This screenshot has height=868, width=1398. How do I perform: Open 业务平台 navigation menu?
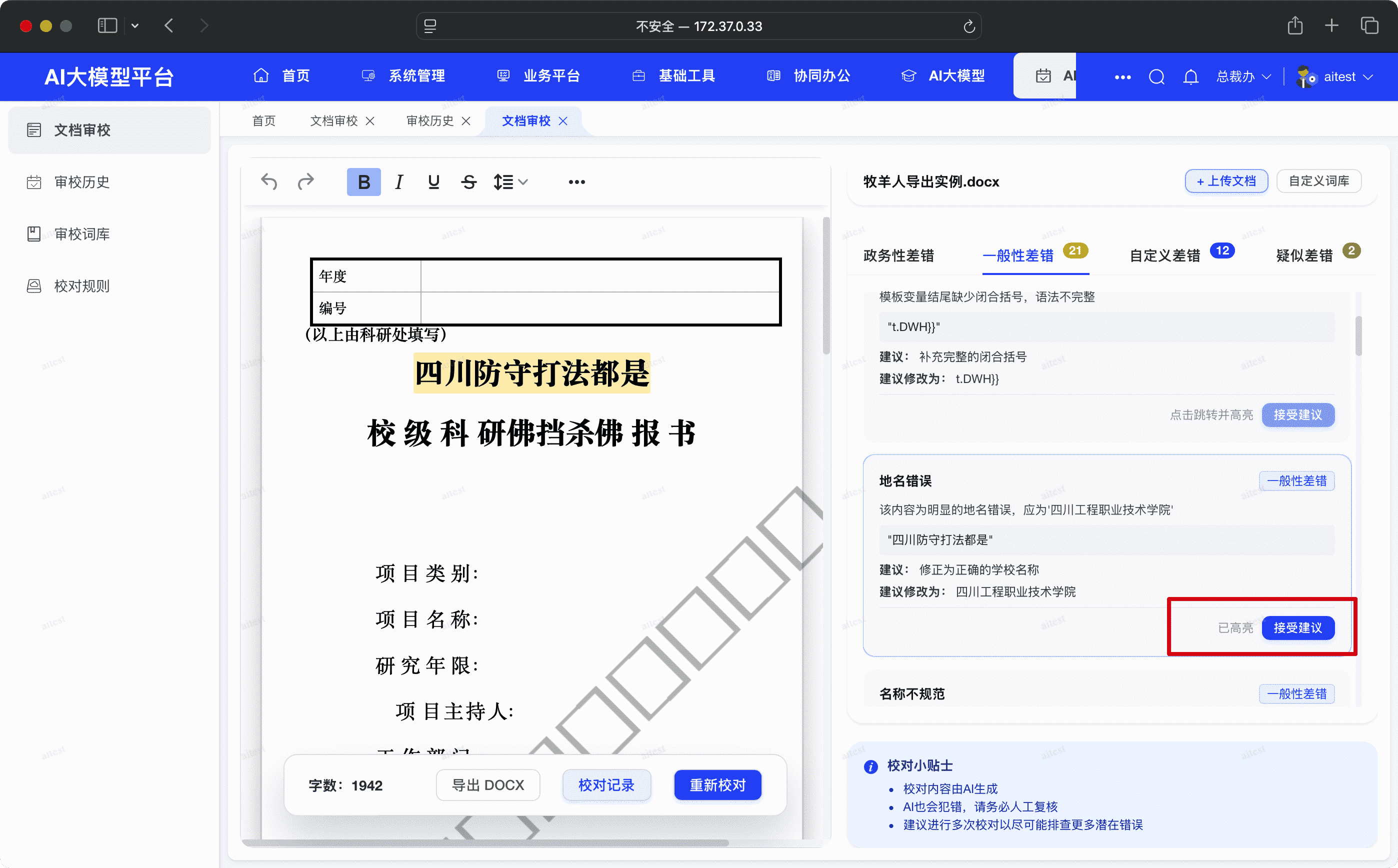538,76
